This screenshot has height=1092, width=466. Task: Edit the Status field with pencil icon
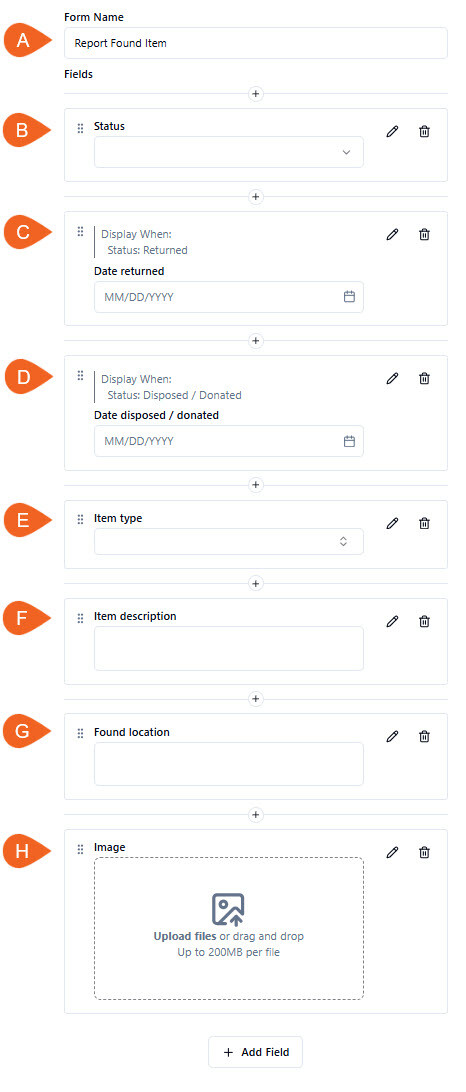[x=392, y=131]
